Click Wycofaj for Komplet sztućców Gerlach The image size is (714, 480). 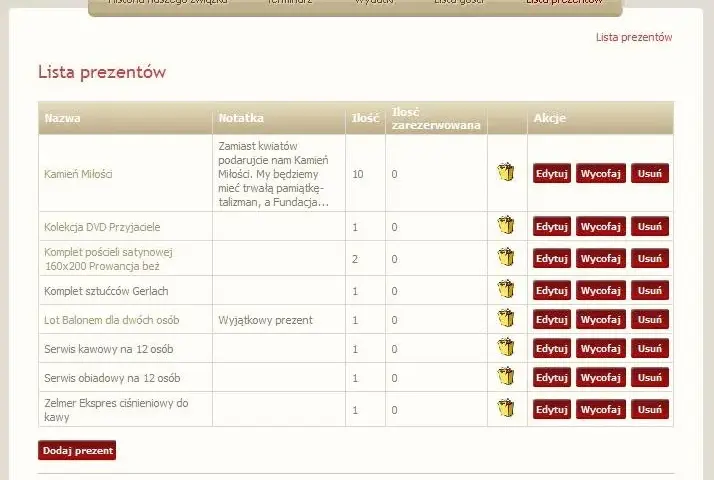[x=601, y=290]
